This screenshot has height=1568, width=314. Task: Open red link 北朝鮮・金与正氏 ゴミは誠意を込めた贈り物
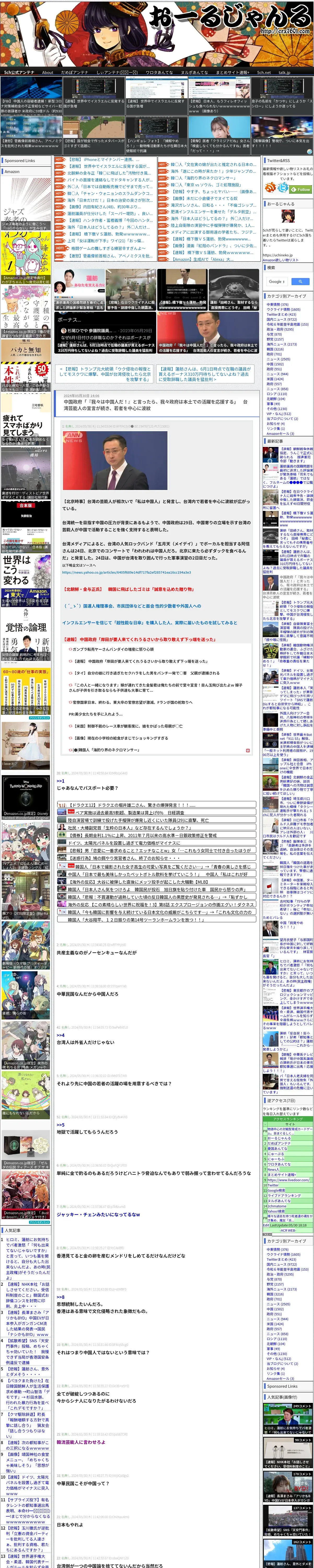coord(129,589)
